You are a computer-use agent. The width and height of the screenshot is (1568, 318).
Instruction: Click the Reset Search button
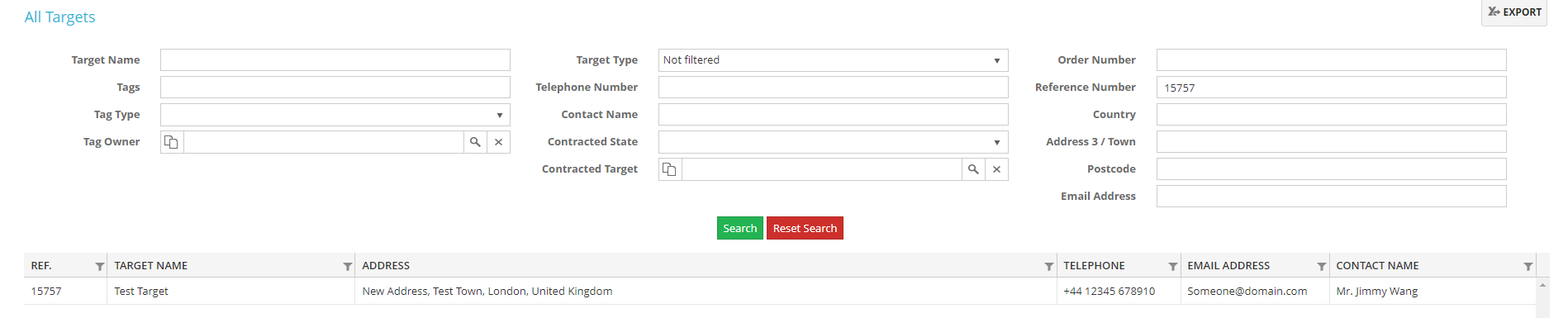tap(805, 228)
